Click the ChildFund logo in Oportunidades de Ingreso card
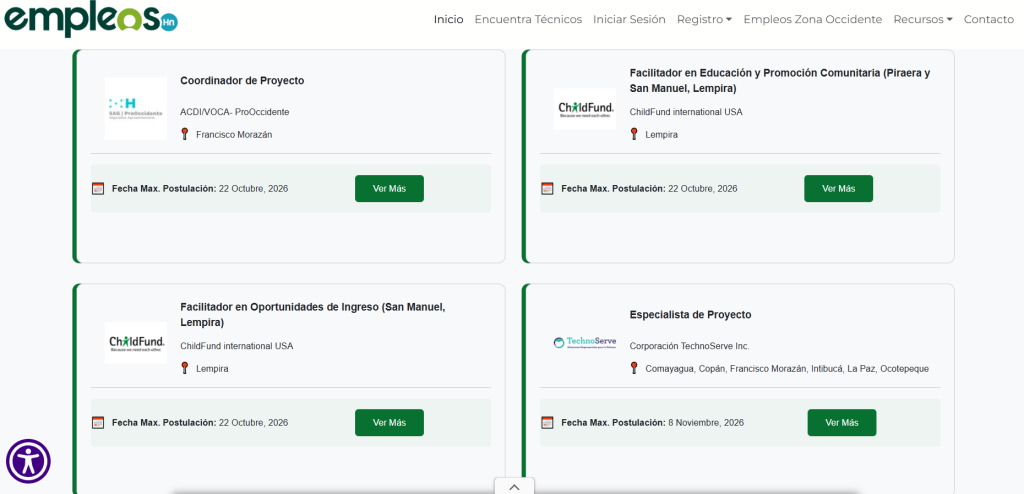This screenshot has height=494, width=1024. pyautogui.click(x=136, y=342)
